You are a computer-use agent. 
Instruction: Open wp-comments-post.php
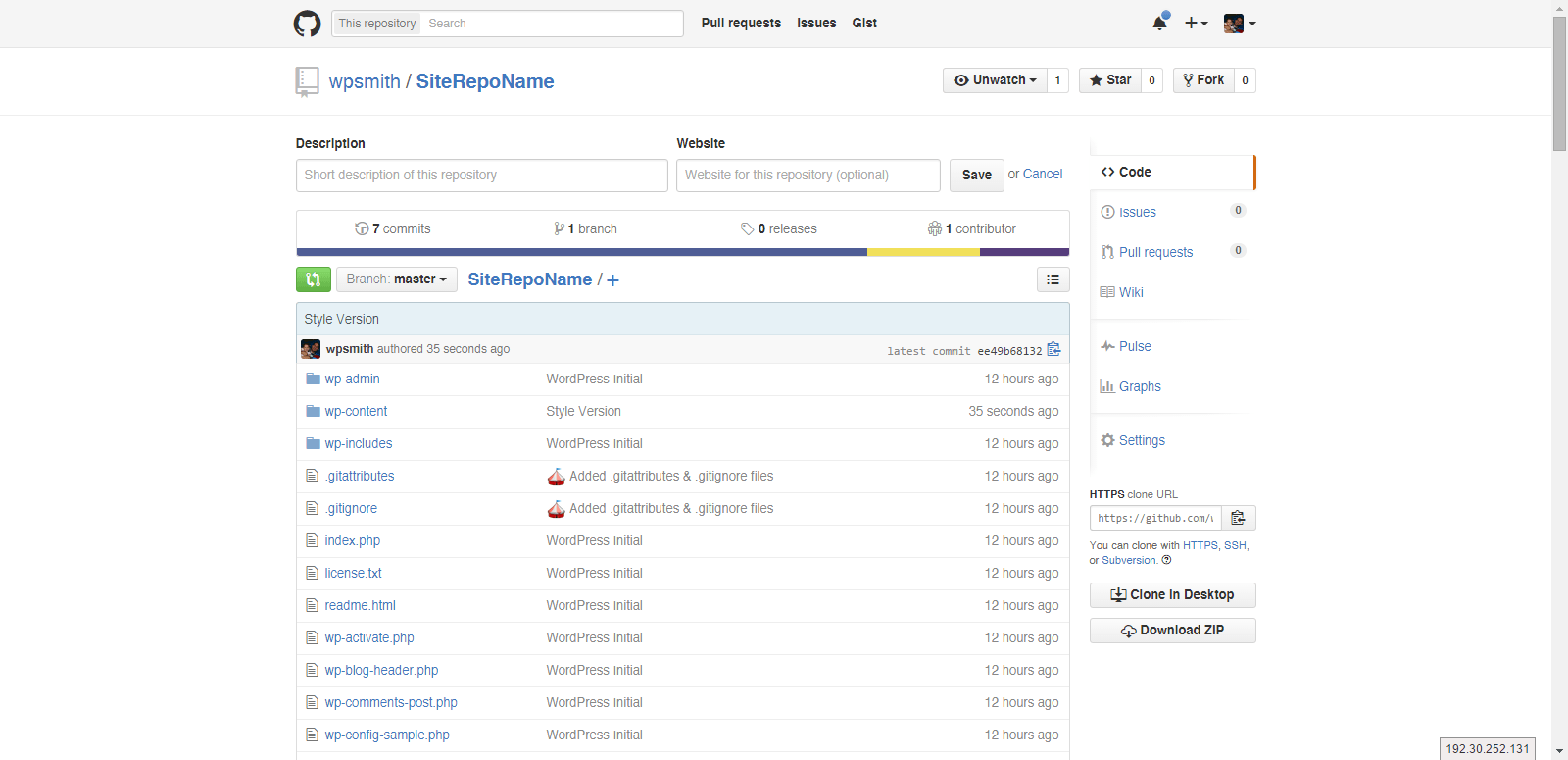click(x=391, y=702)
